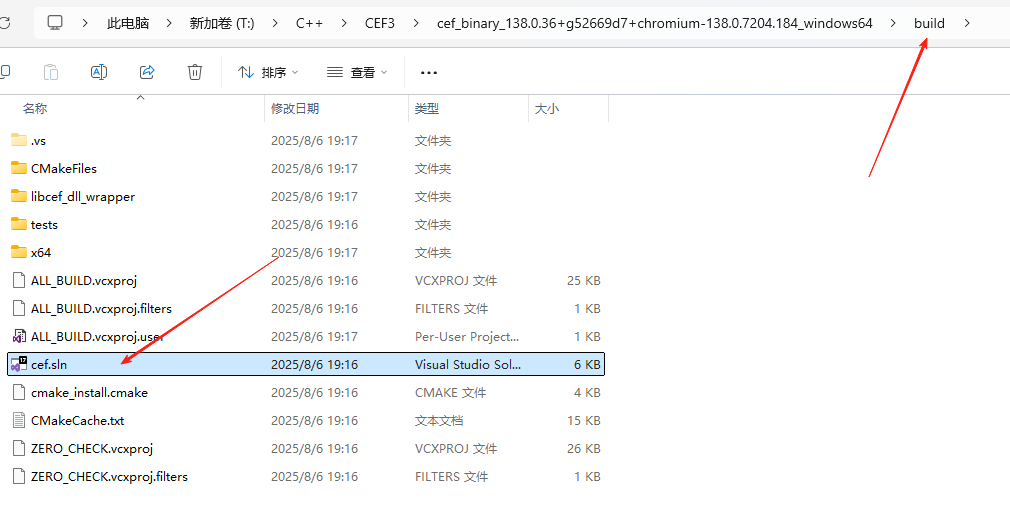Sort by 修改日期 column header
Image resolution: width=1010 pixels, height=527 pixels.
[295, 108]
